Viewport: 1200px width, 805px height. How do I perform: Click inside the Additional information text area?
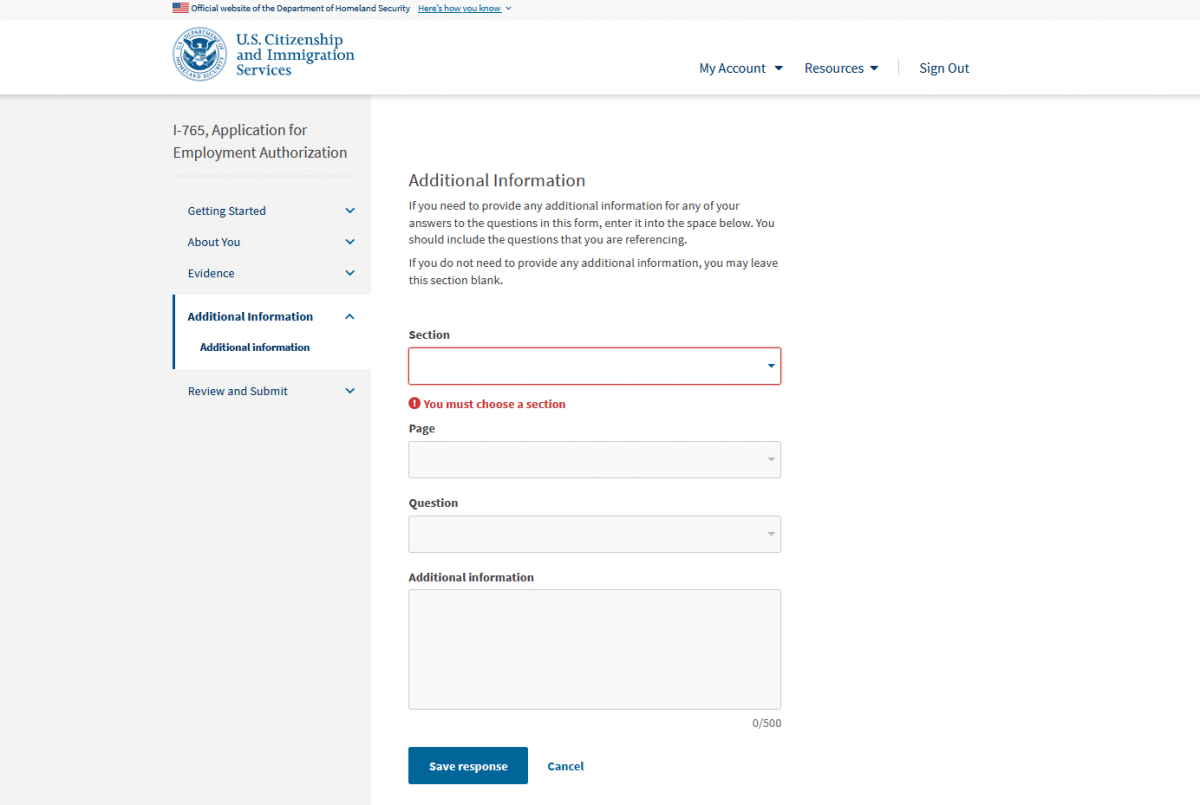[x=594, y=648]
